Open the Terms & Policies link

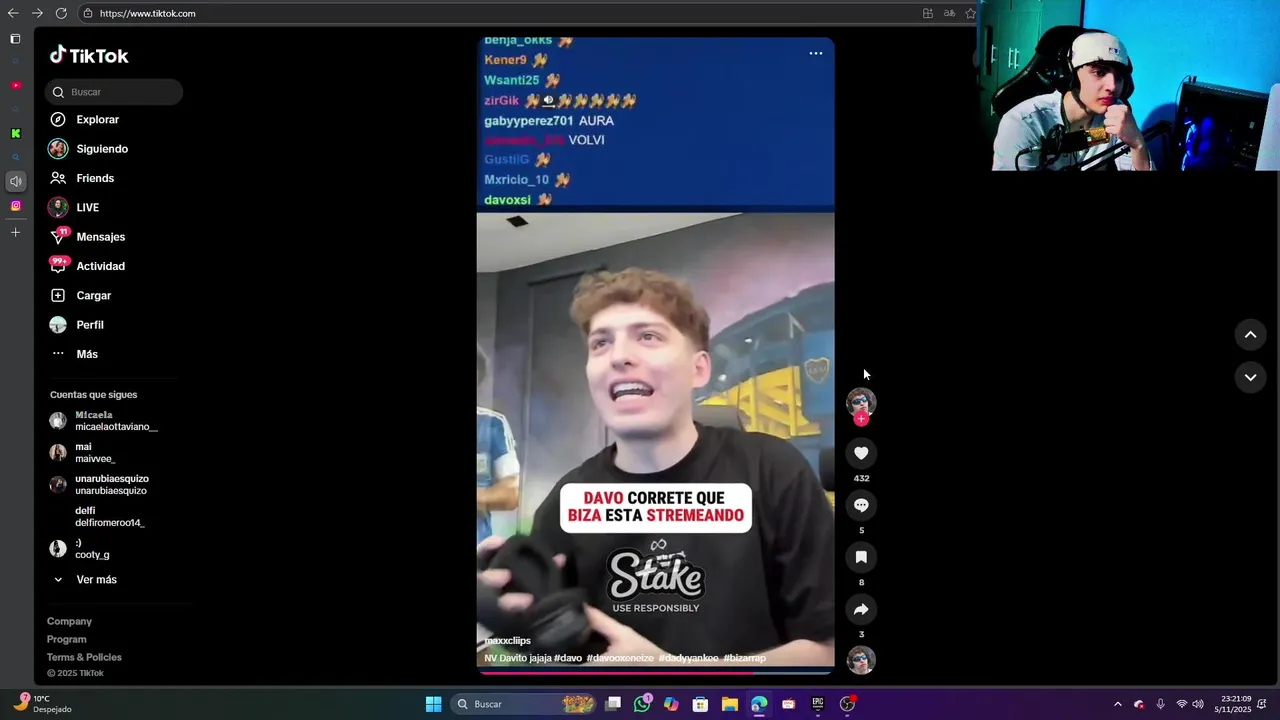point(84,657)
